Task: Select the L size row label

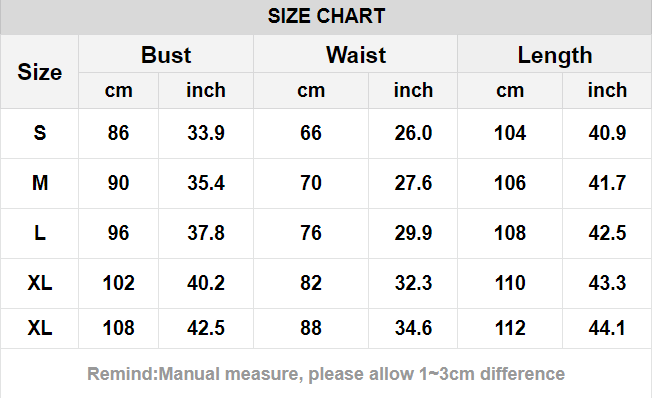Action: coord(40,233)
